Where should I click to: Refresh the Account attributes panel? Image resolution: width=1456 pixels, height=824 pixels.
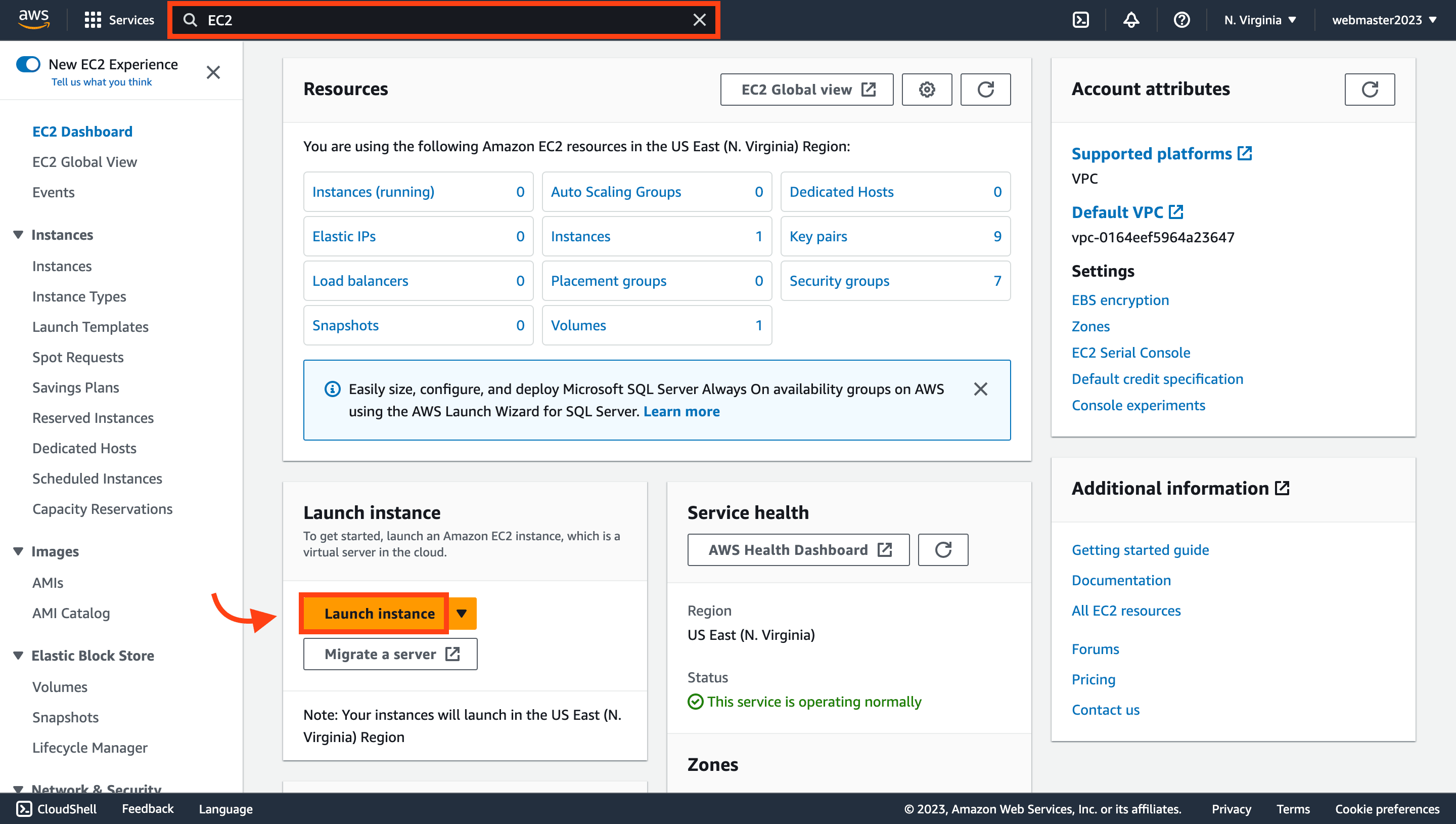(1370, 90)
